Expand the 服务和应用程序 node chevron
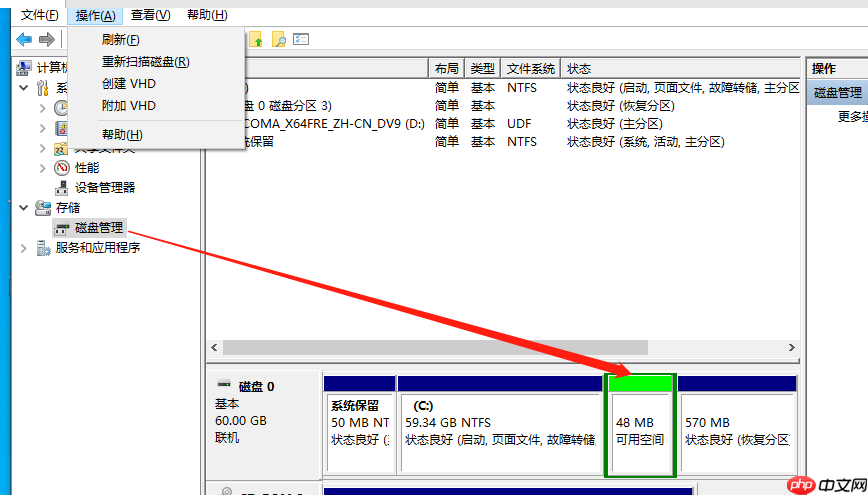This screenshot has width=868, height=495. pos(23,248)
